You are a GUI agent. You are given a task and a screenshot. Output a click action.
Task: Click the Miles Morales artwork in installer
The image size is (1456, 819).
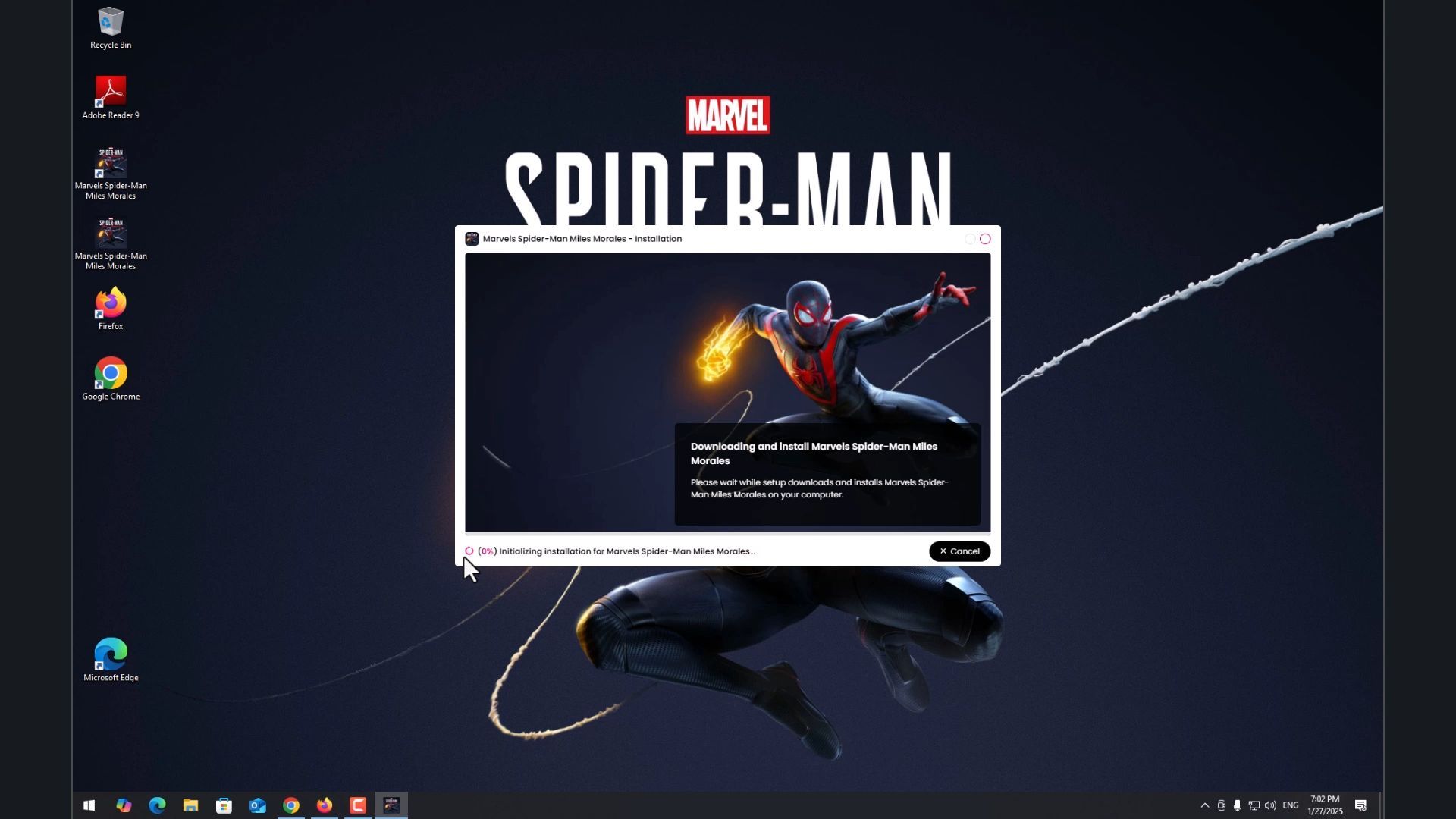pyautogui.click(x=727, y=392)
